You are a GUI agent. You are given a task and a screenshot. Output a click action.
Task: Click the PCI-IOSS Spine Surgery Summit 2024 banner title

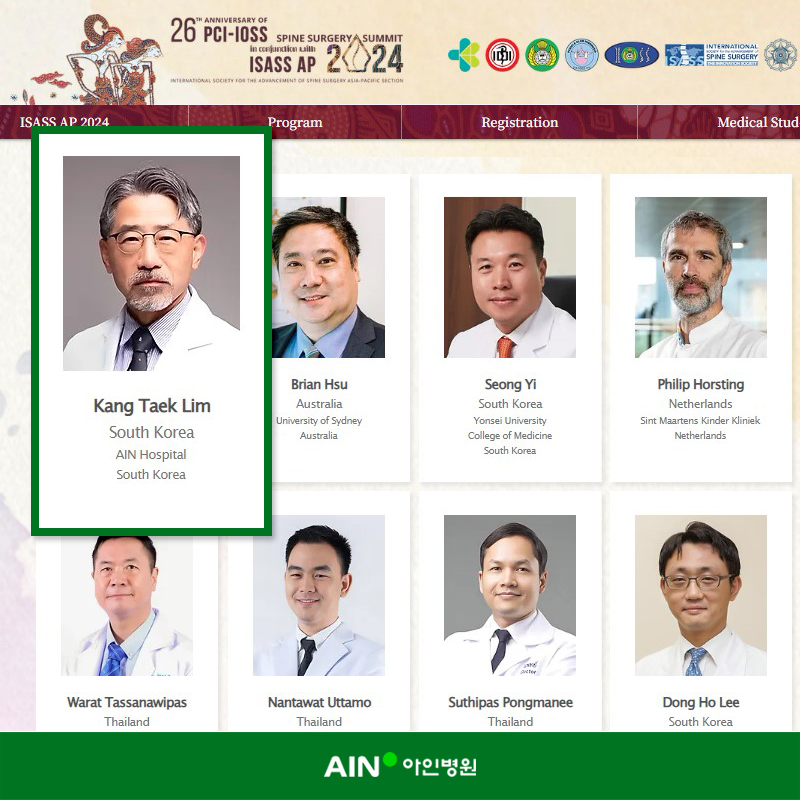287,49
